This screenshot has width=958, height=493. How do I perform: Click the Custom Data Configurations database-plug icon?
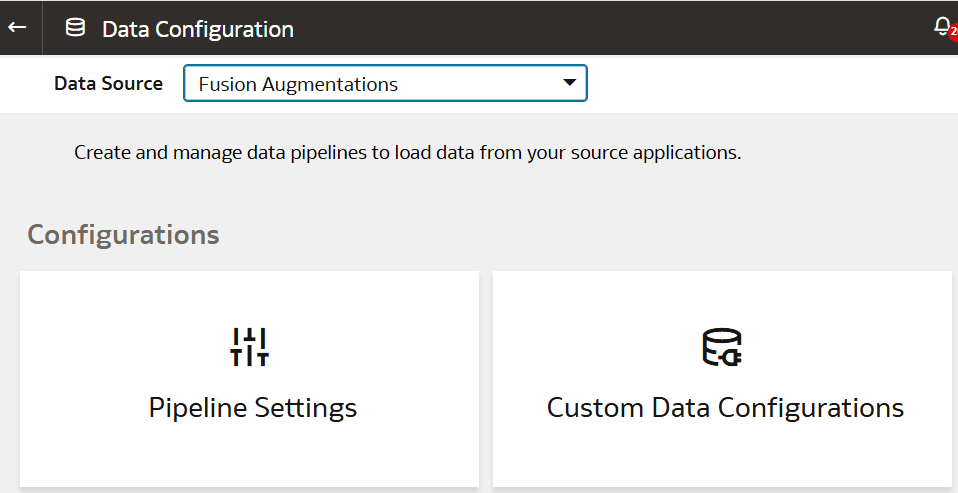pos(721,347)
